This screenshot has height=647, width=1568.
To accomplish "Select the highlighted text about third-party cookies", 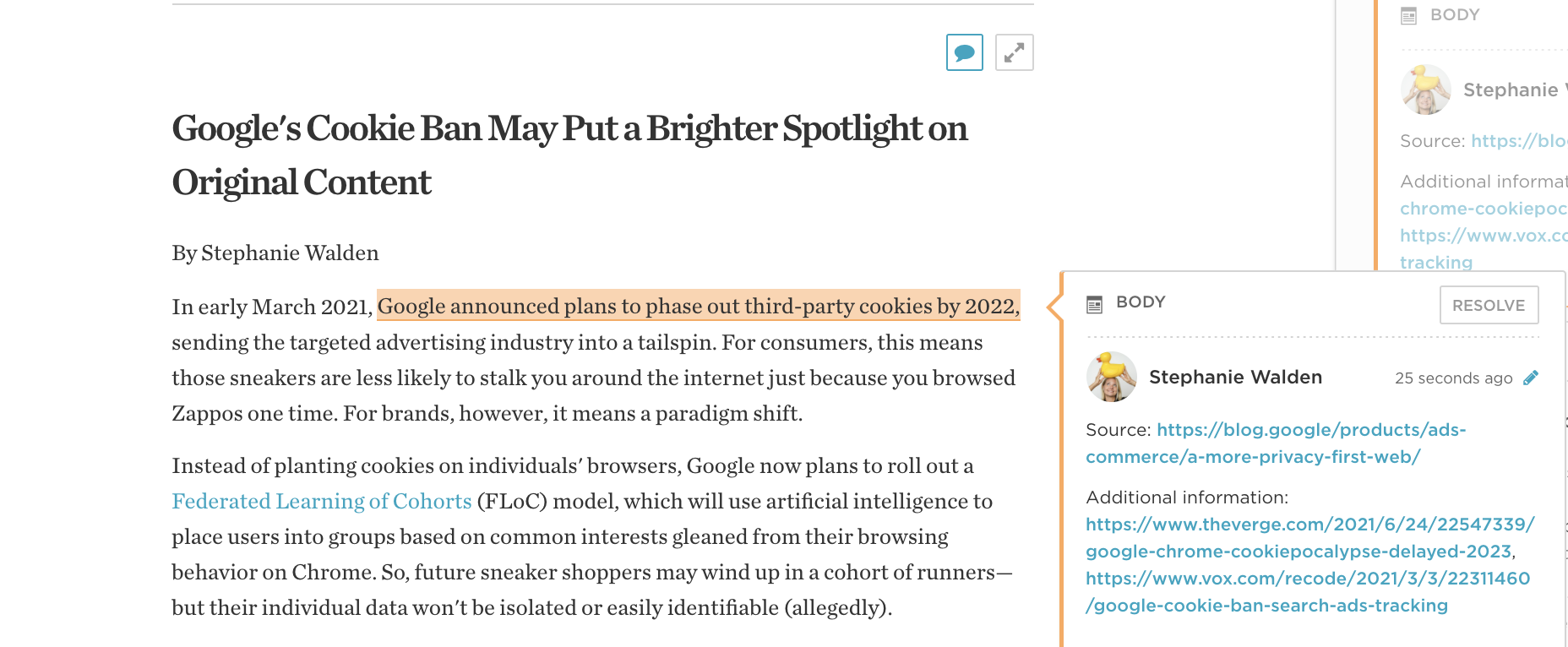I will click(698, 306).
